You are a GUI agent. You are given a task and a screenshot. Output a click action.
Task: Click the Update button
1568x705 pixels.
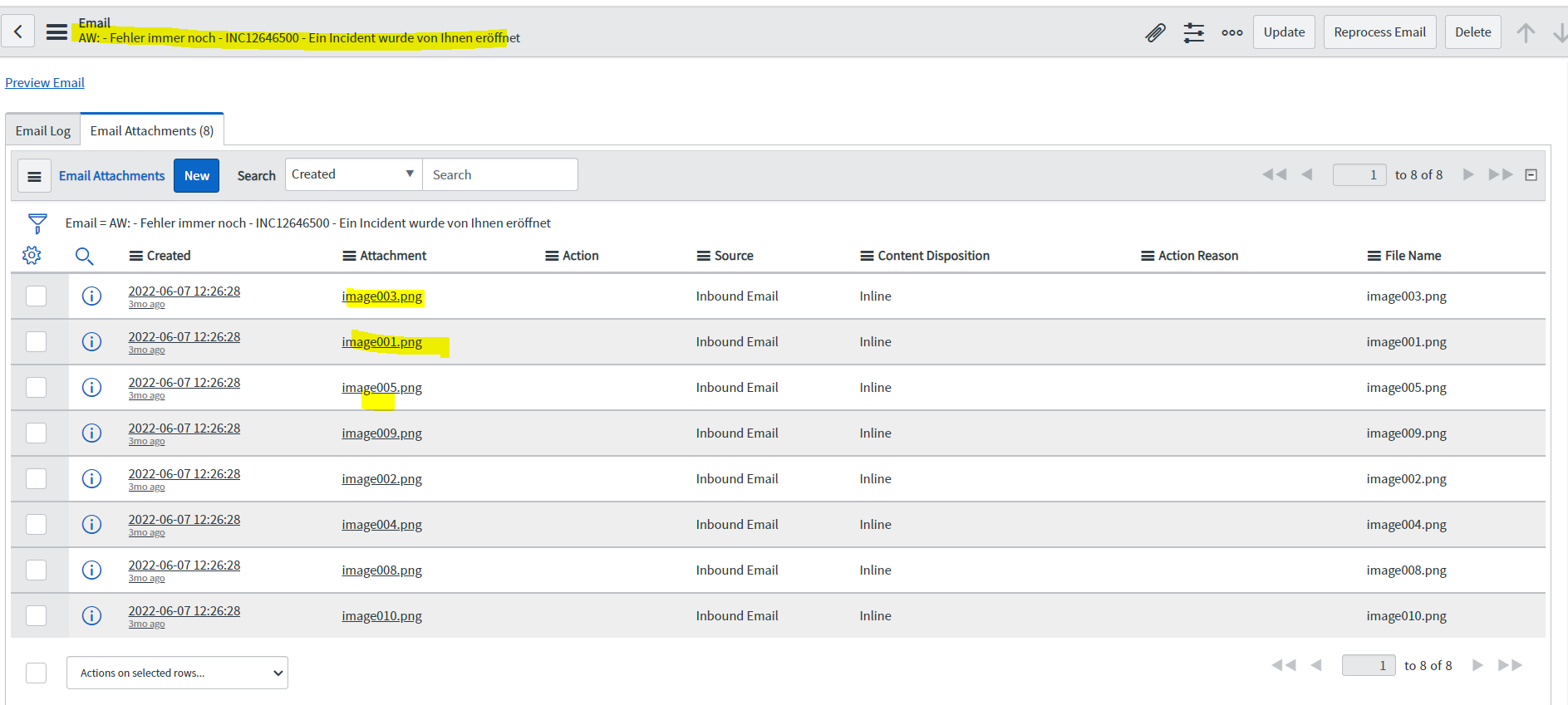coord(1284,32)
